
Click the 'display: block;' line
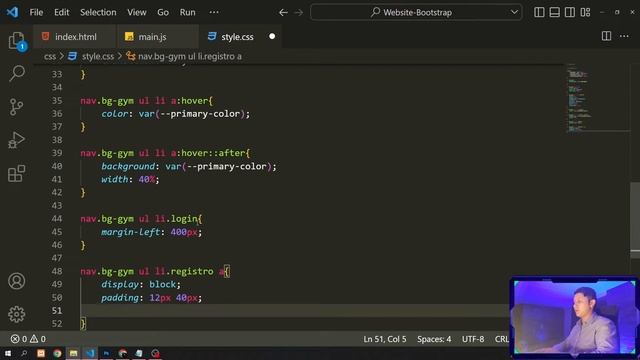point(141,284)
